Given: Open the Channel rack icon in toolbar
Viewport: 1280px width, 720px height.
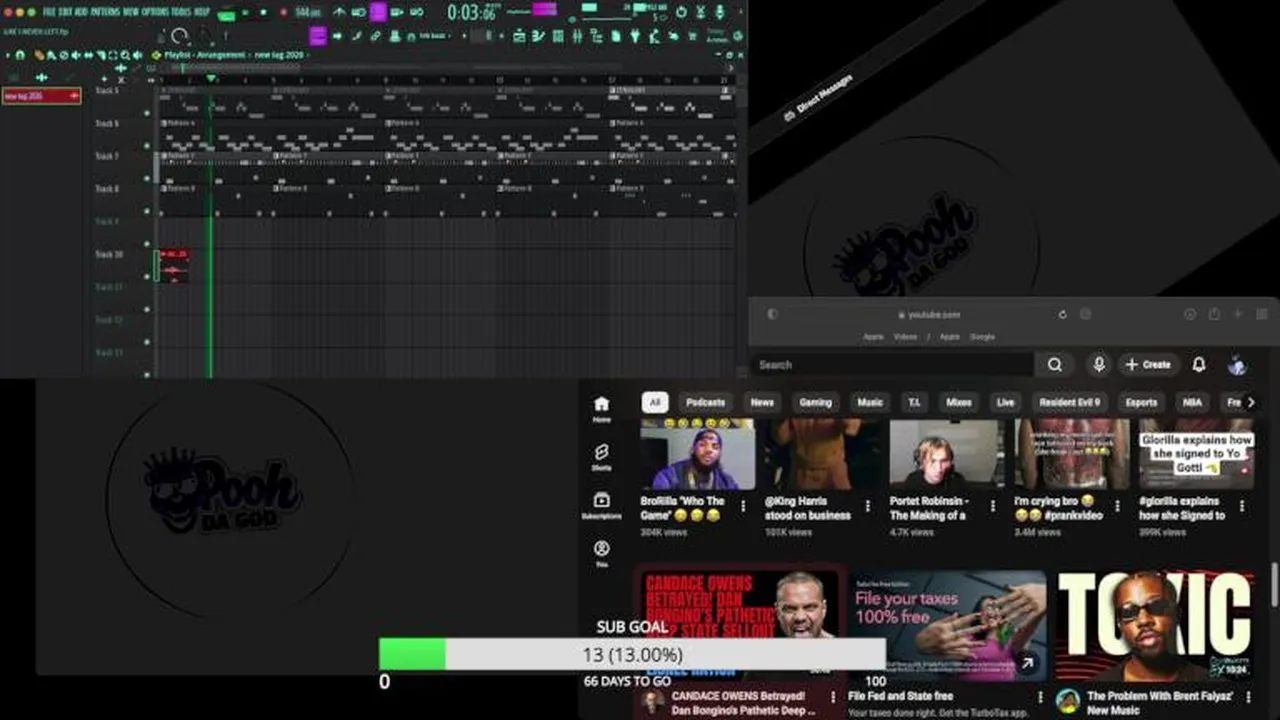Looking at the screenshot, I should tap(558, 36).
